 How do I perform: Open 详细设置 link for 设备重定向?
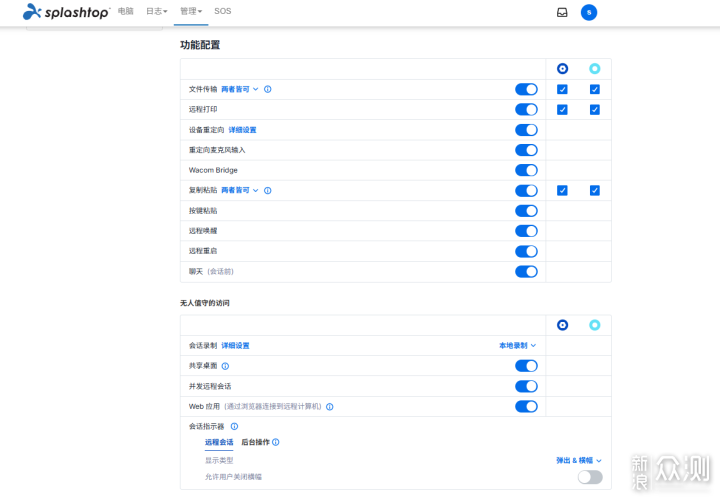242,130
